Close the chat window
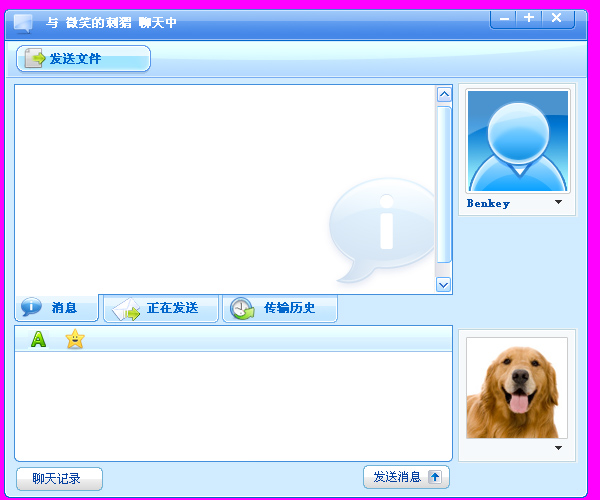Viewport: 600px width, 500px height. [x=557, y=18]
